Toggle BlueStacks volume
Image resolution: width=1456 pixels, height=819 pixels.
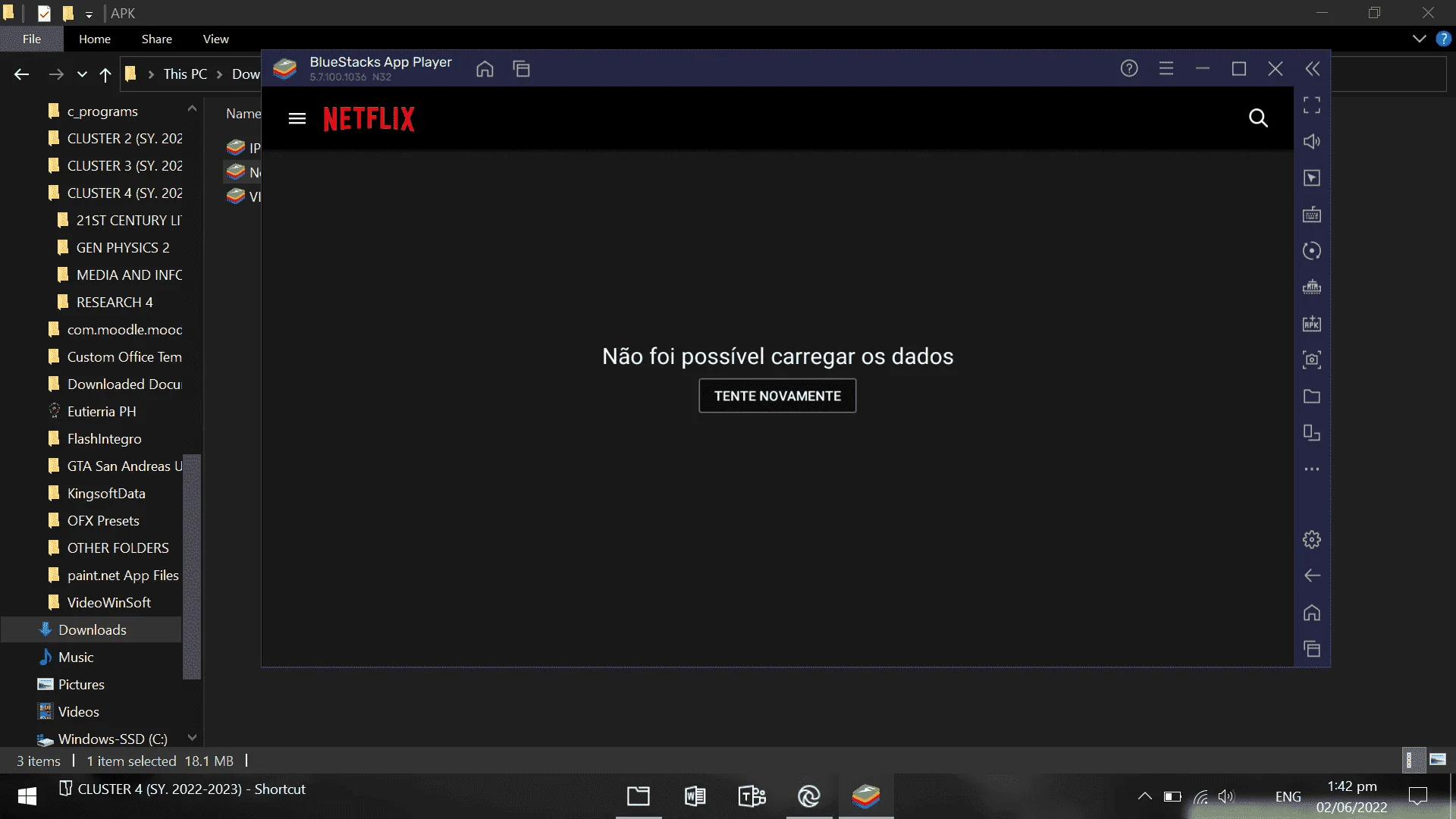coord(1312,142)
